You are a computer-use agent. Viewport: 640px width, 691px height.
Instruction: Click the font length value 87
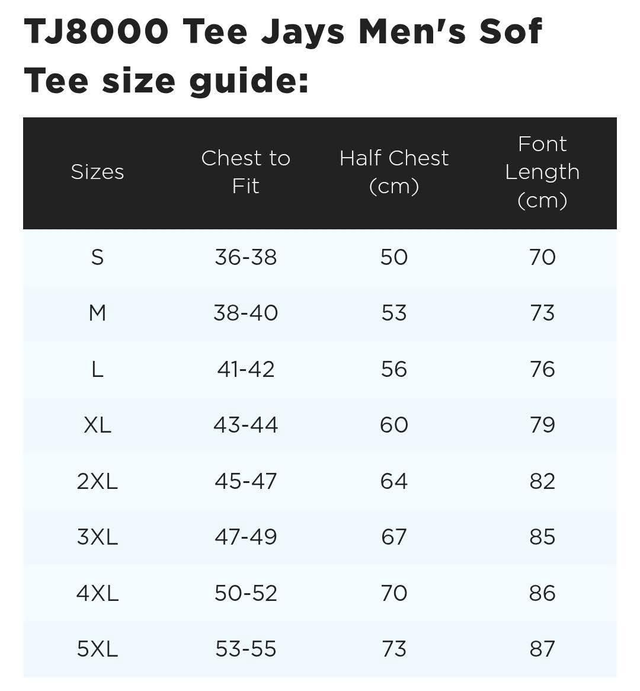tap(542, 649)
